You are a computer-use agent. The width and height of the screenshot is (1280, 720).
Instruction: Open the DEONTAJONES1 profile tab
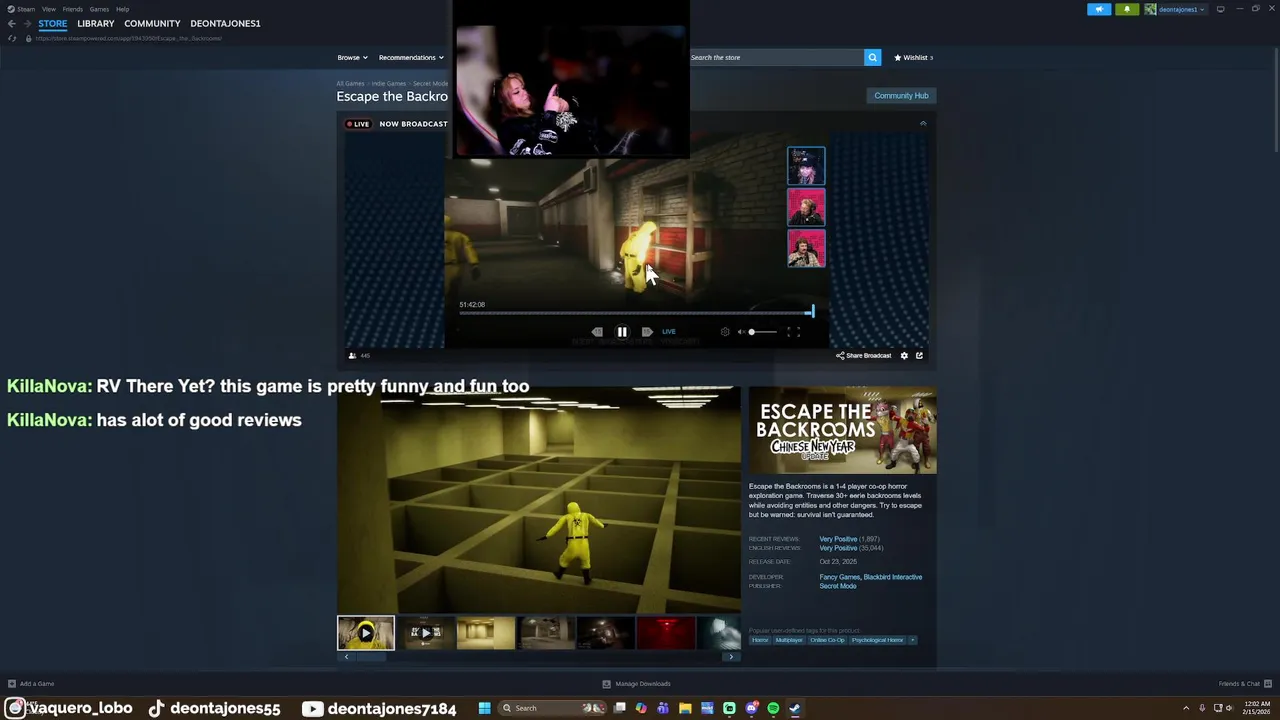point(225,23)
